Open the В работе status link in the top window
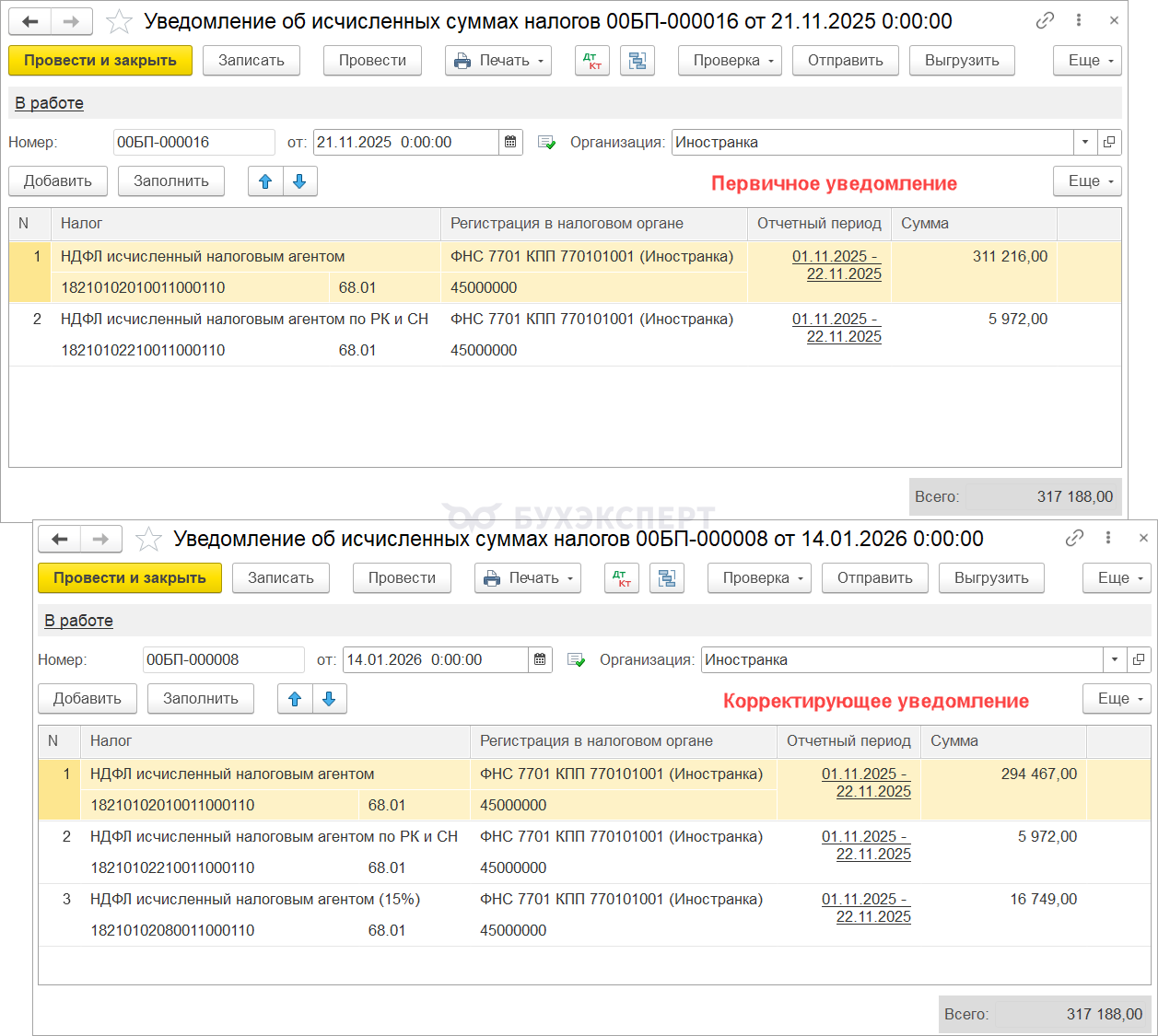Image resolution: width=1158 pixels, height=1036 pixels. pos(49,103)
